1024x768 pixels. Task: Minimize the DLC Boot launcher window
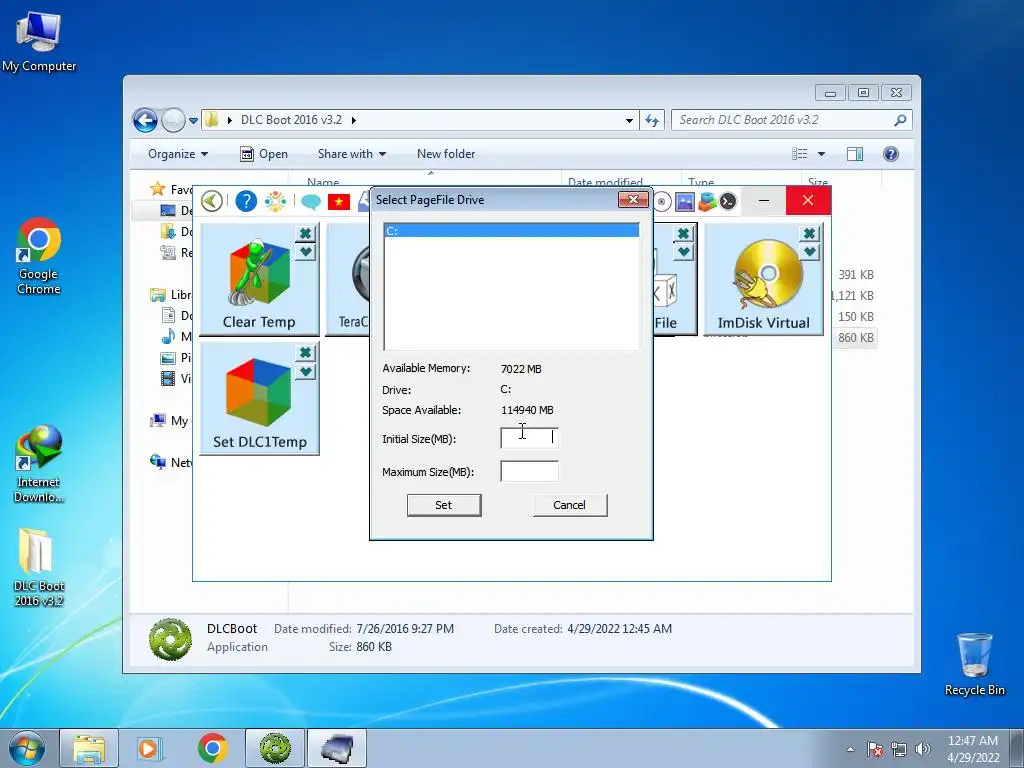[x=764, y=201]
